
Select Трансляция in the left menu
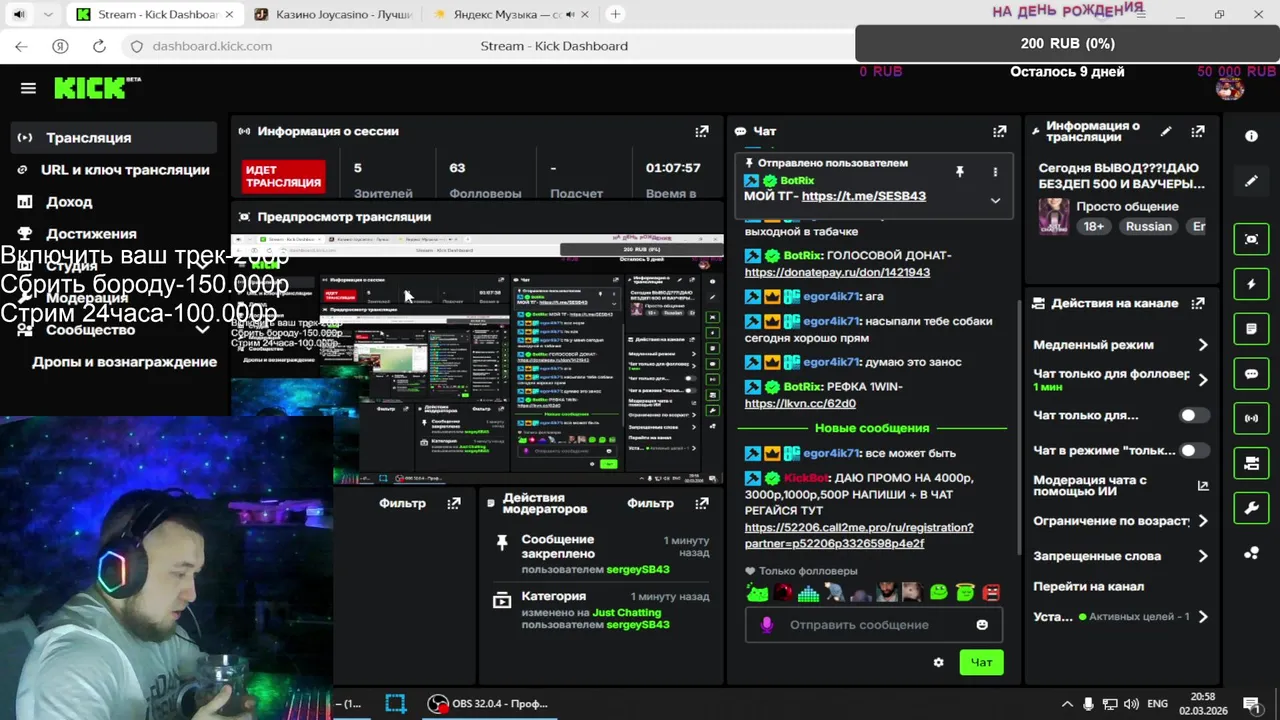114,138
